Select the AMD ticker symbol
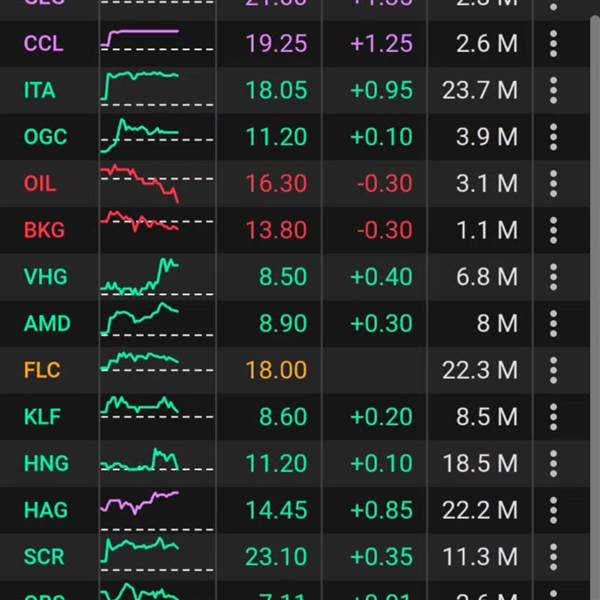The height and width of the screenshot is (600, 600). 47,323
